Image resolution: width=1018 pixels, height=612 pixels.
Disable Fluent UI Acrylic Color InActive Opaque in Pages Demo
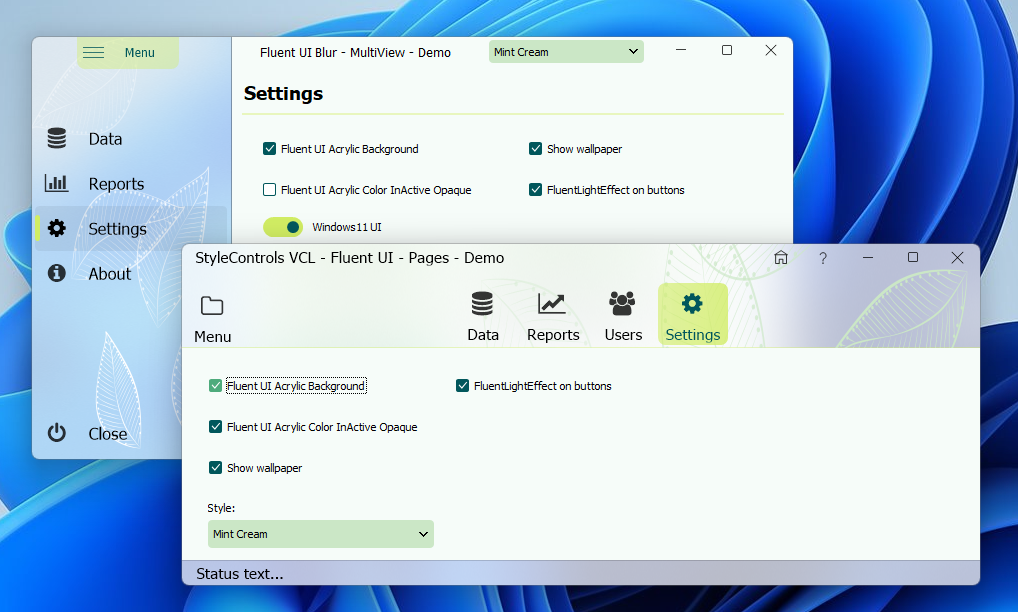(216, 426)
